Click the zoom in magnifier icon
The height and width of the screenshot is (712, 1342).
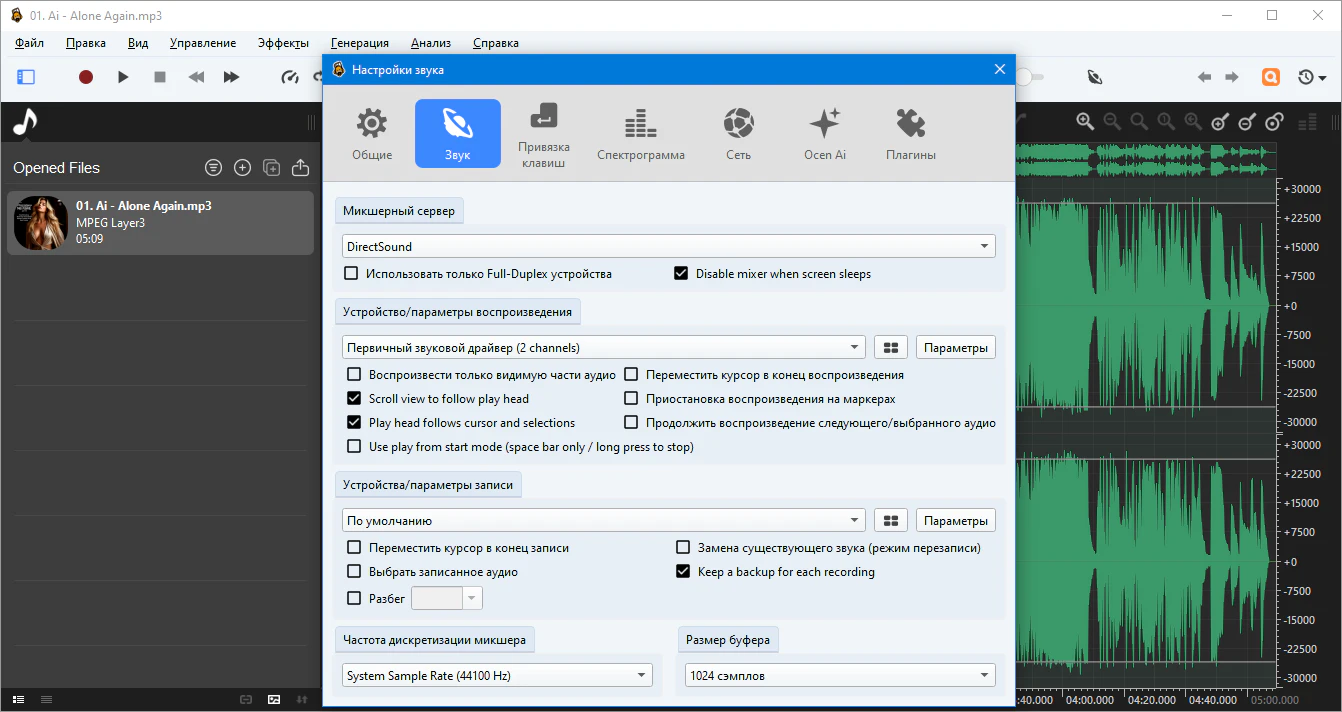1085,122
